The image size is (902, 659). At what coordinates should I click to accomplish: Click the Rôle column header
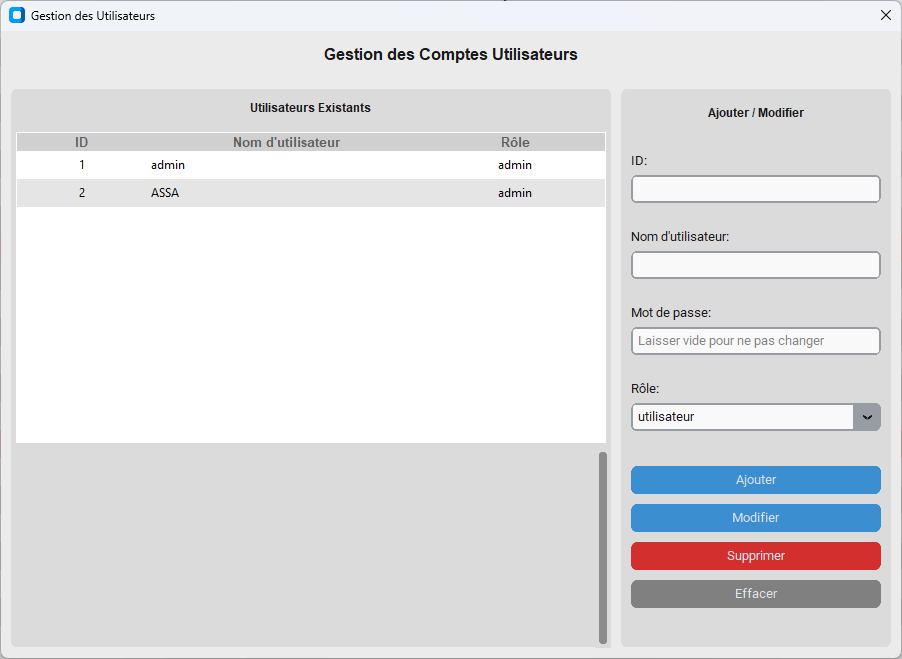coord(515,142)
